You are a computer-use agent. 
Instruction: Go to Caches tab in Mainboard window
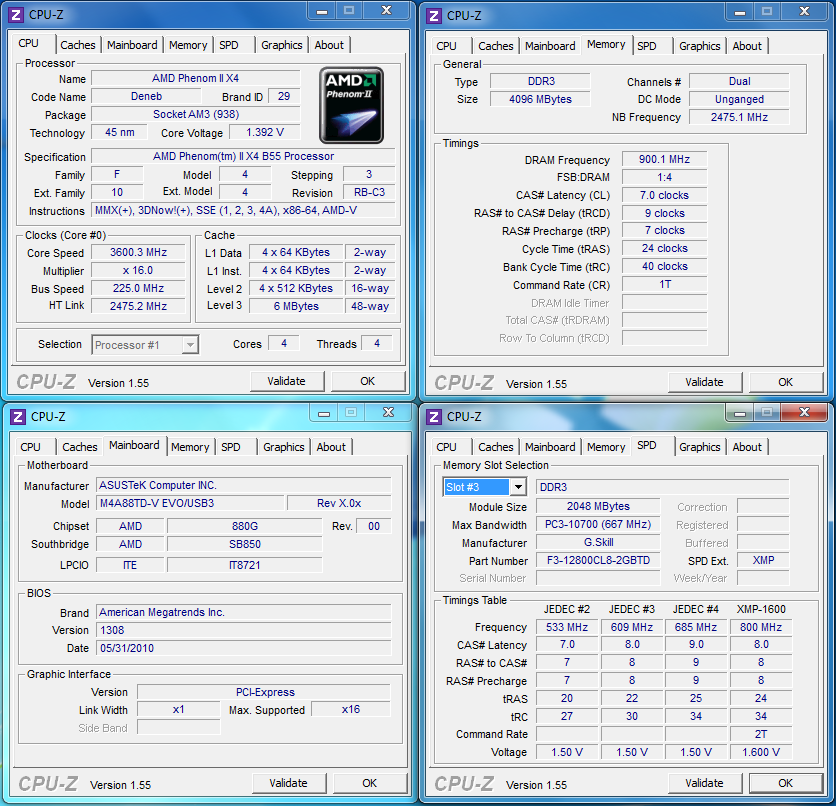80,447
